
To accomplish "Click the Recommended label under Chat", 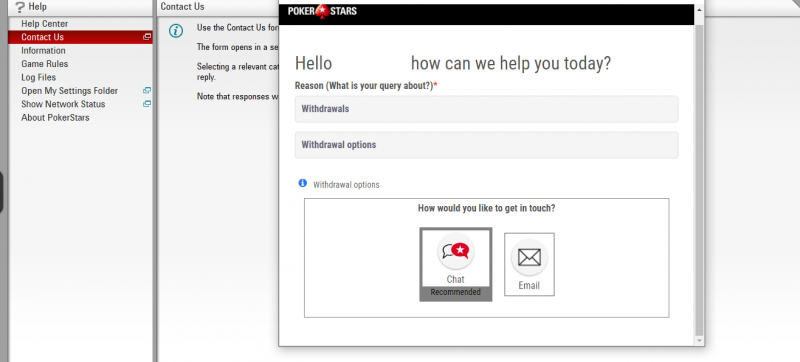I will point(456,292).
